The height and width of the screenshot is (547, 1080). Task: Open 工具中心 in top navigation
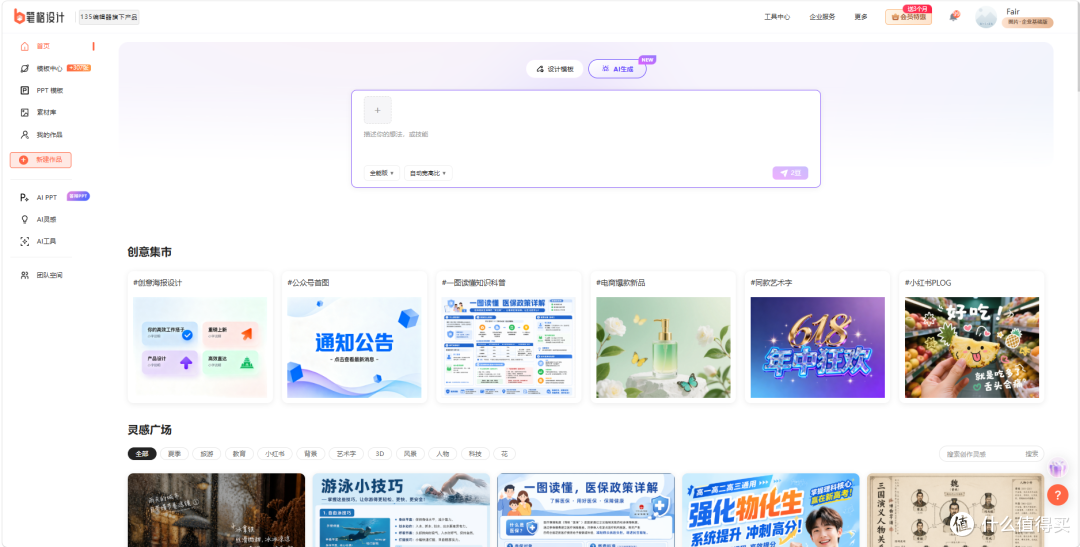coord(777,17)
